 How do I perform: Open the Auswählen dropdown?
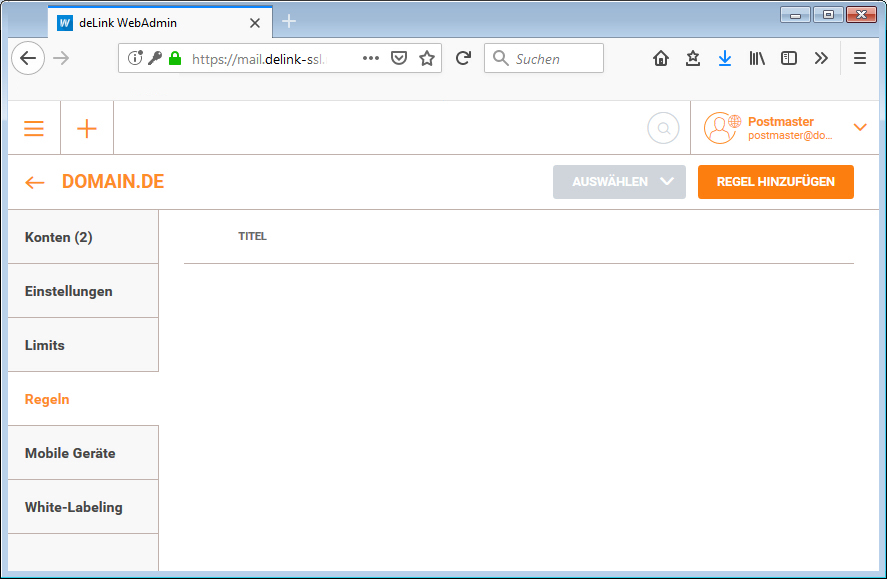pyautogui.click(x=619, y=182)
